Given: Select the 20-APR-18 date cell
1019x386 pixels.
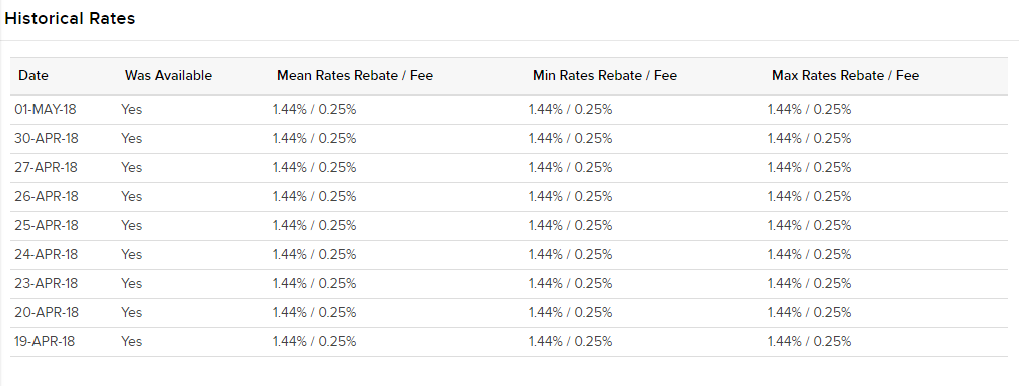Looking at the screenshot, I should pos(46,313).
